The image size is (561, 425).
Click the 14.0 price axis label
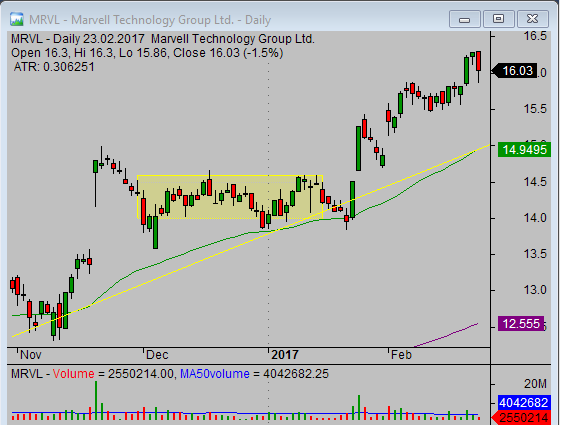tap(535, 218)
